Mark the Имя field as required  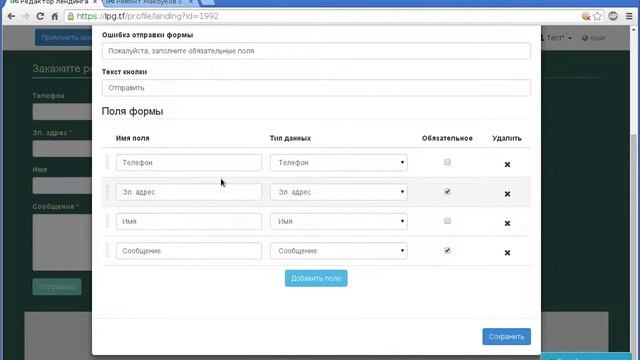click(x=447, y=221)
